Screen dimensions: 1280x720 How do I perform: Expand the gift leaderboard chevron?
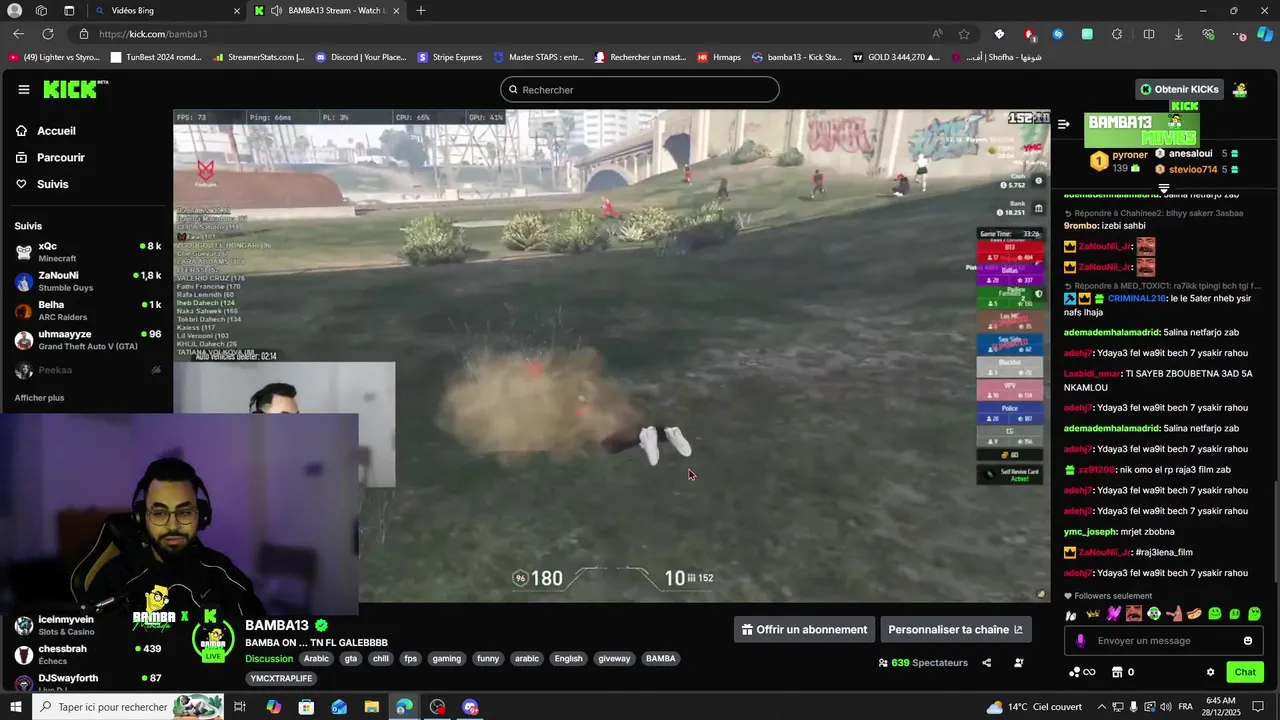tap(1164, 187)
